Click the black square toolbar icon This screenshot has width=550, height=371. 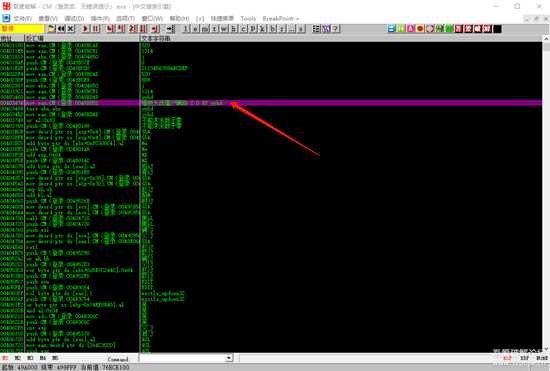tap(497, 29)
